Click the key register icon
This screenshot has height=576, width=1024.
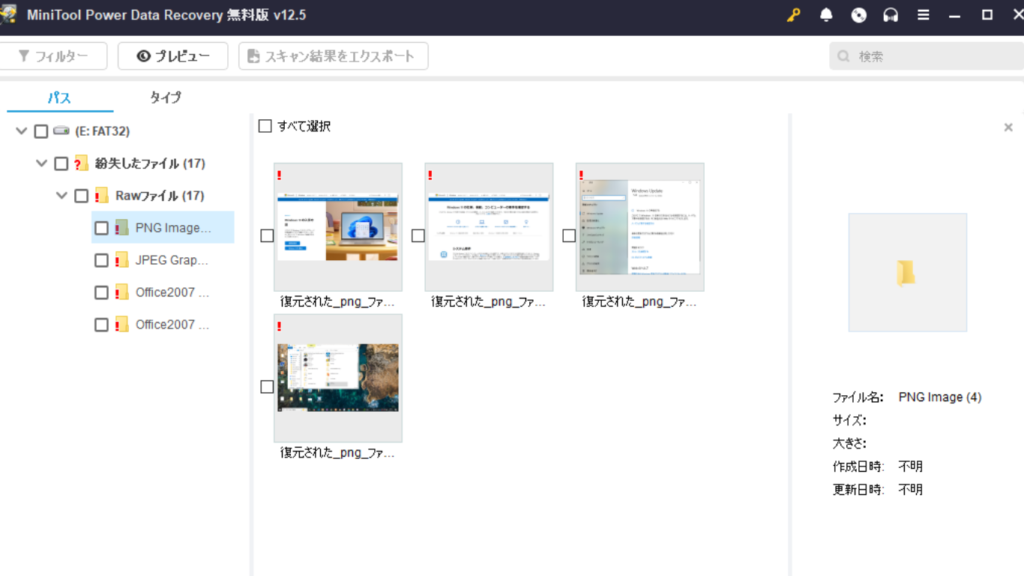pyautogui.click(x=793, y=15)
